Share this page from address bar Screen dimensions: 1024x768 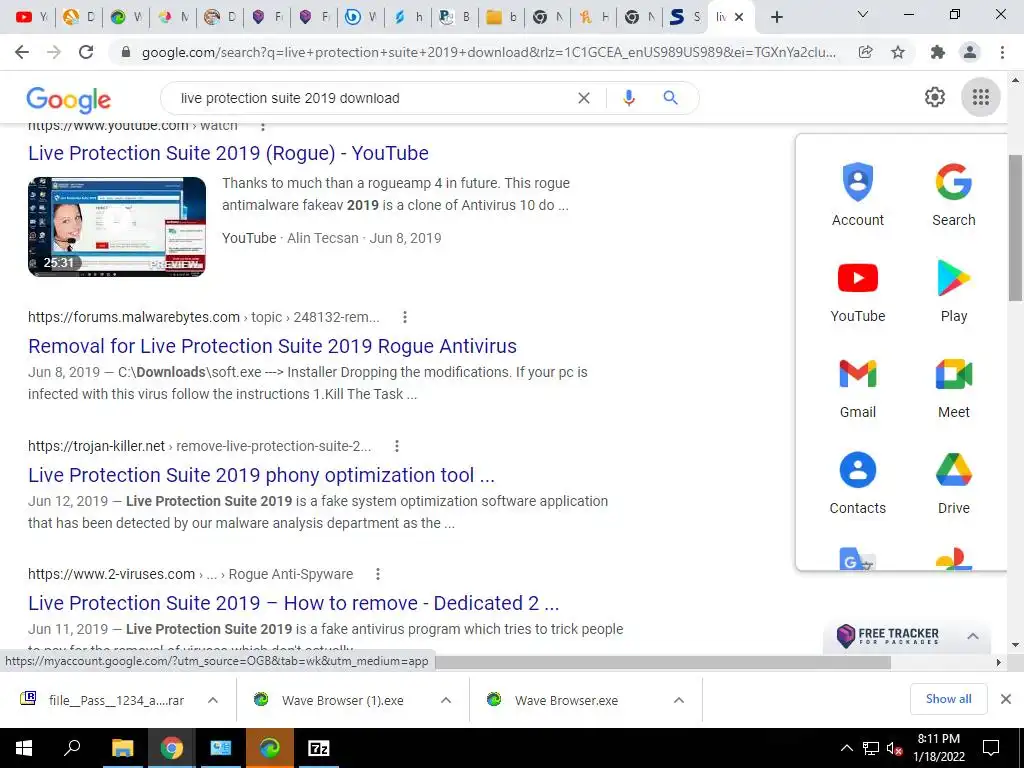tap(865, 52)
